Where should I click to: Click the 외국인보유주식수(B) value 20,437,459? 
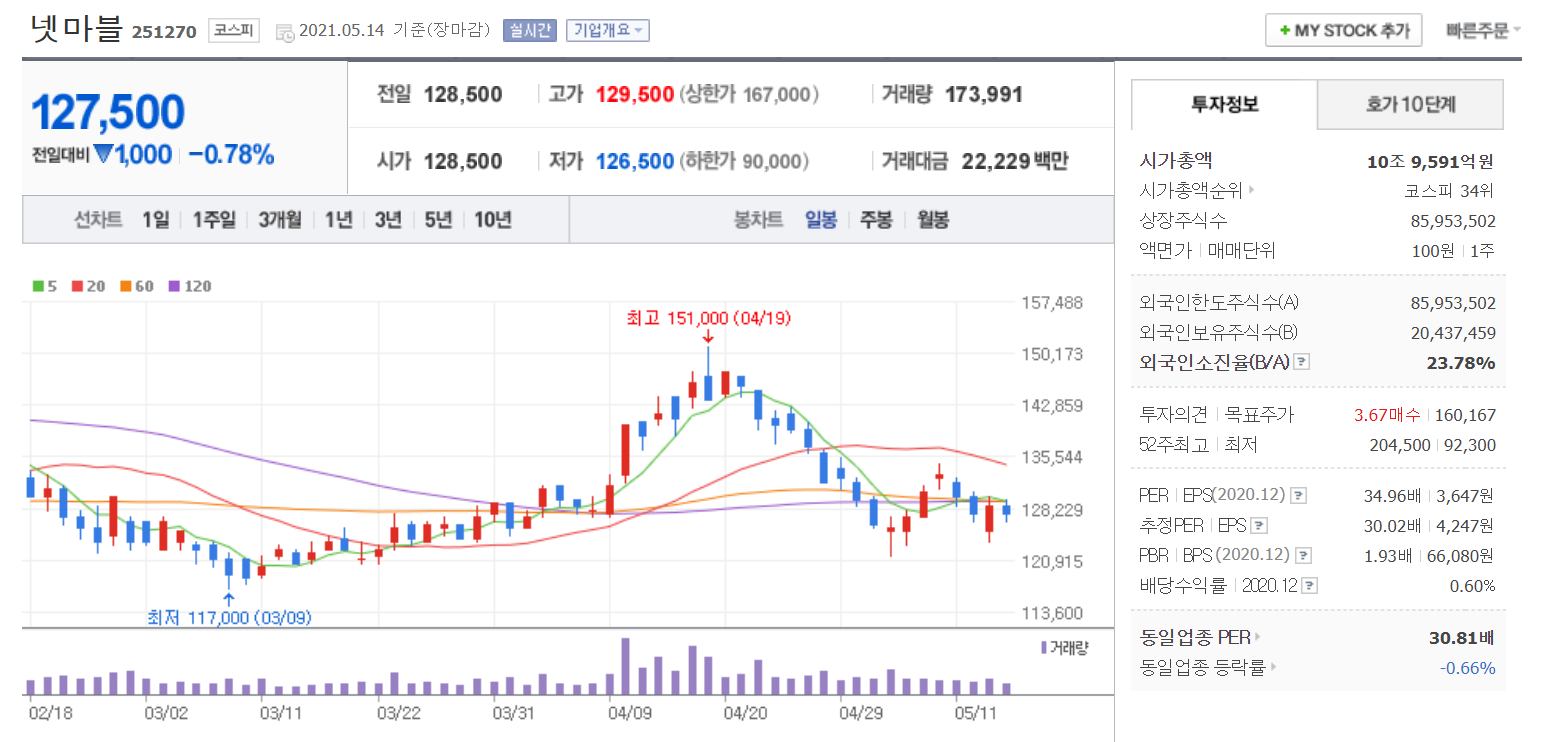point(1453,332)
